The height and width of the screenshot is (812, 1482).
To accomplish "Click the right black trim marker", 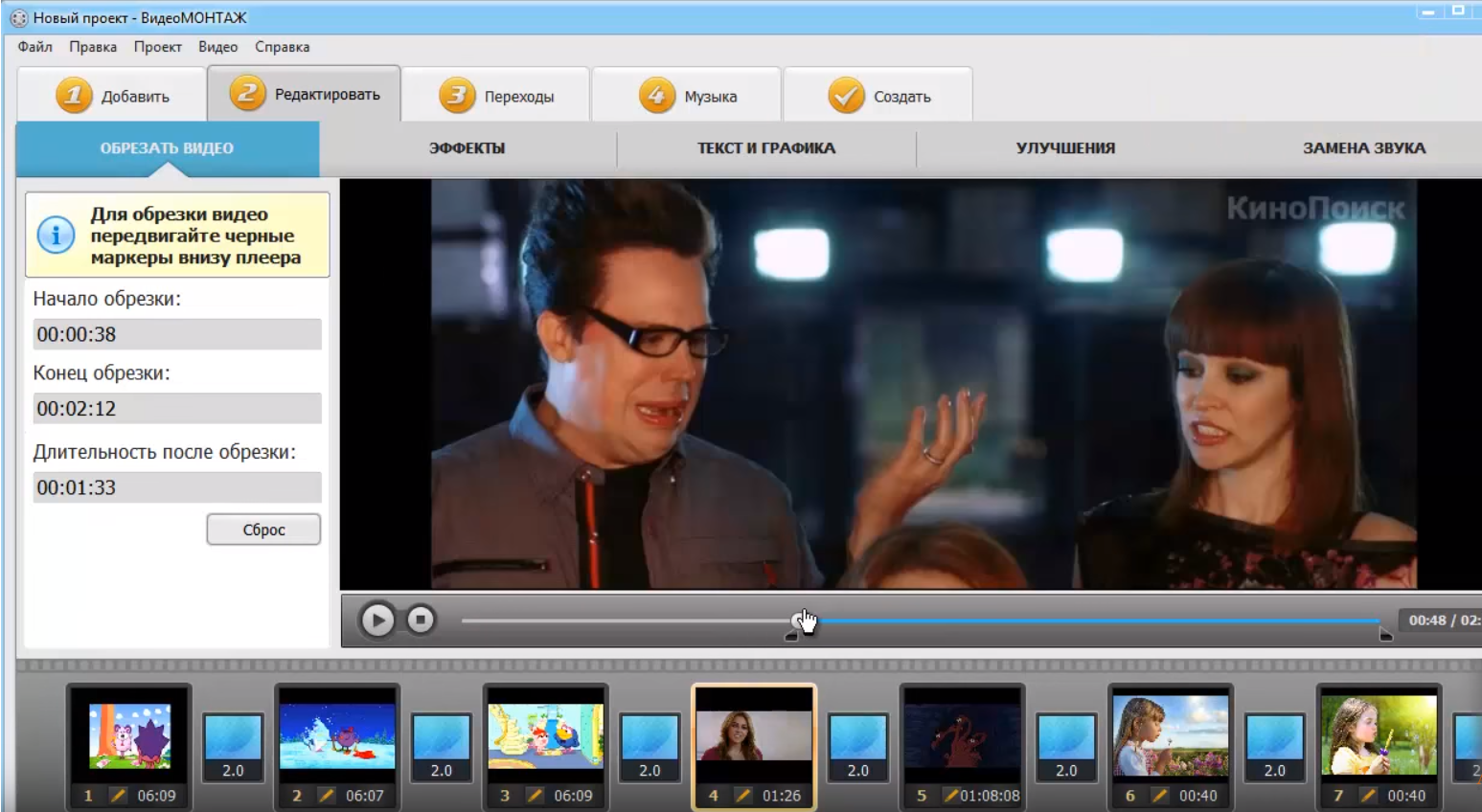I will pos(1385,635).
